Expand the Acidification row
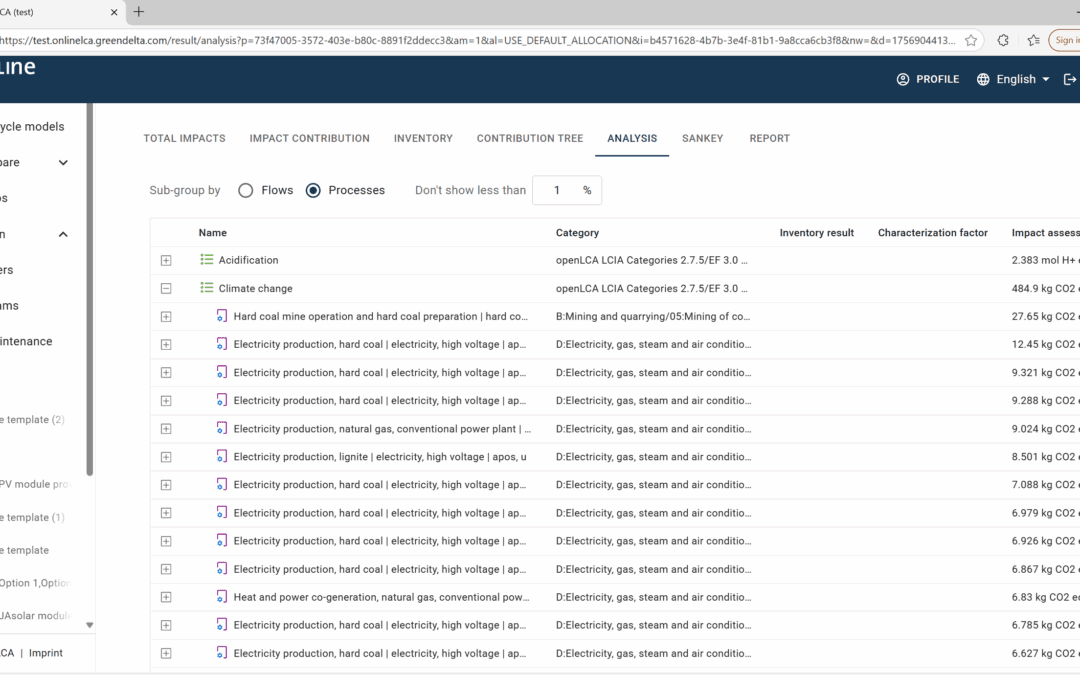The image size is (1080, 675). coord(166,260)
